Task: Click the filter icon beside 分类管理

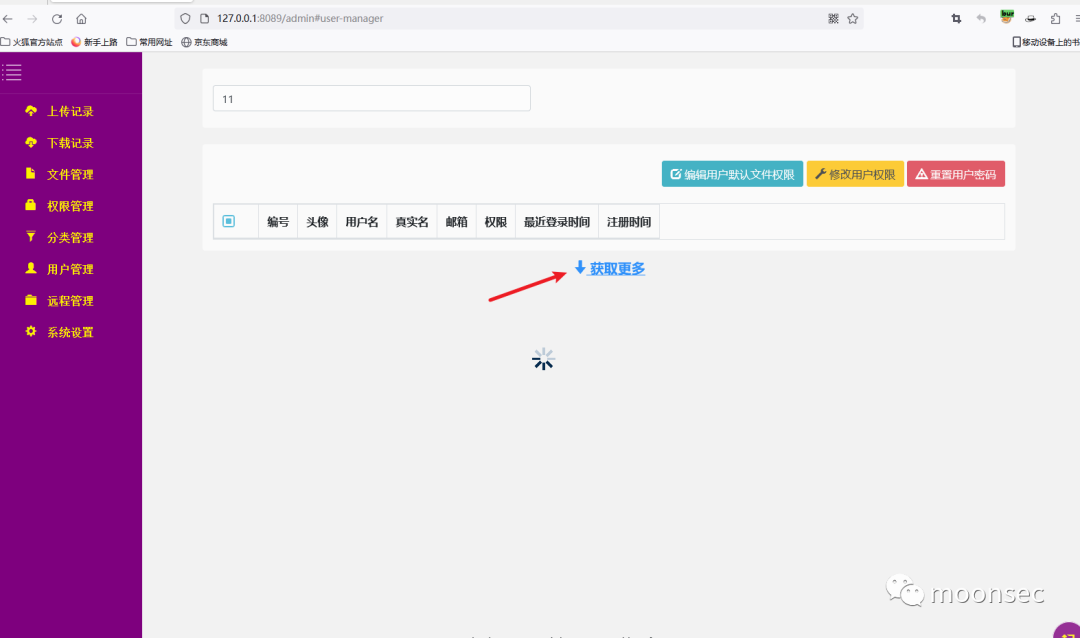Action: click(30, 236)
